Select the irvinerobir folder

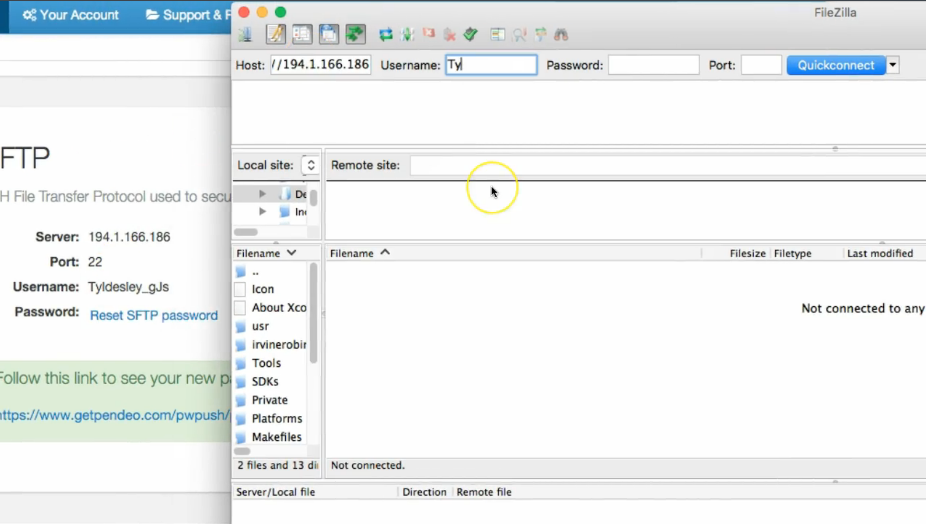pyautogui.click(x=279, y=344)
